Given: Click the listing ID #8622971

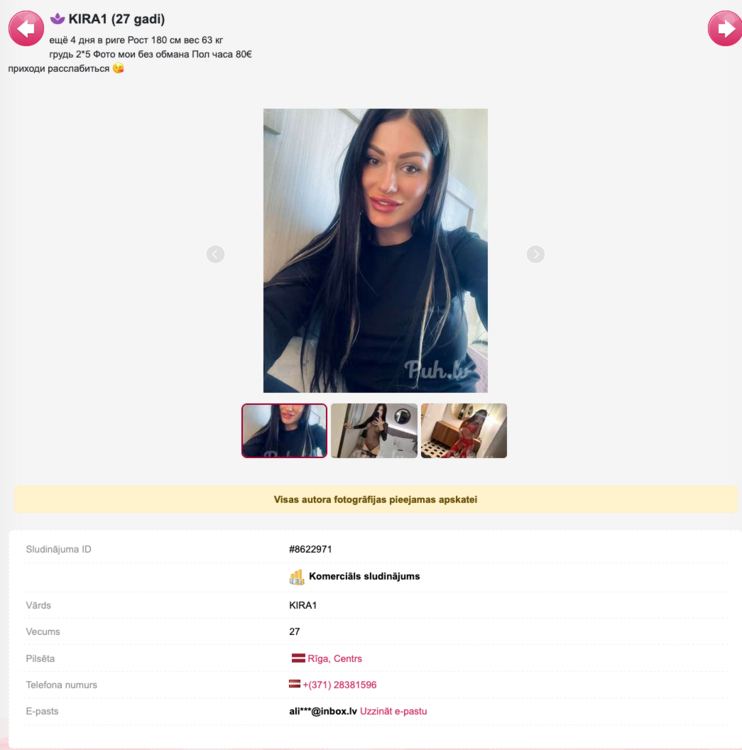Looking at the screenshot, I should pyautogui.click(x=310, y=549).
